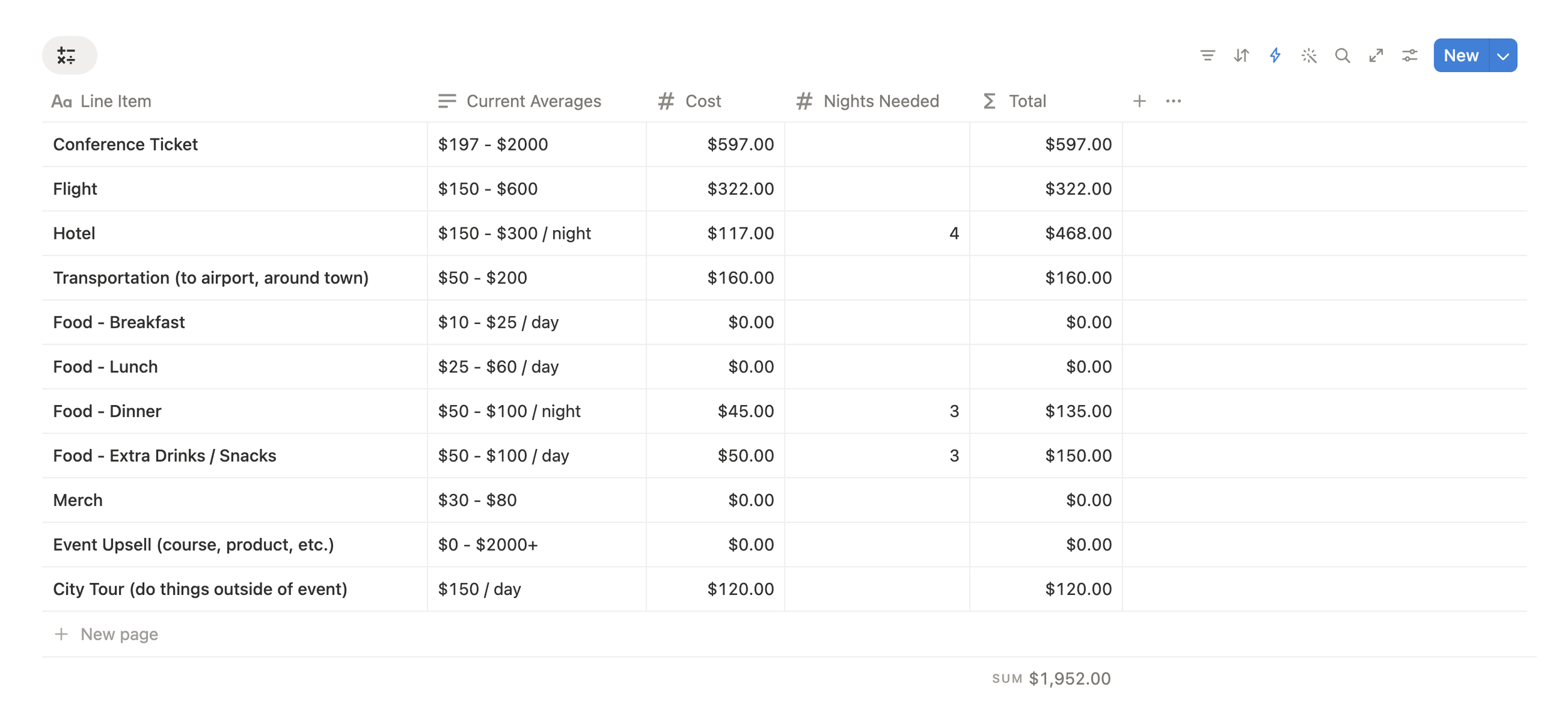Click the blue New button
1568x726 pixels.
click(x=1461, y=55)
